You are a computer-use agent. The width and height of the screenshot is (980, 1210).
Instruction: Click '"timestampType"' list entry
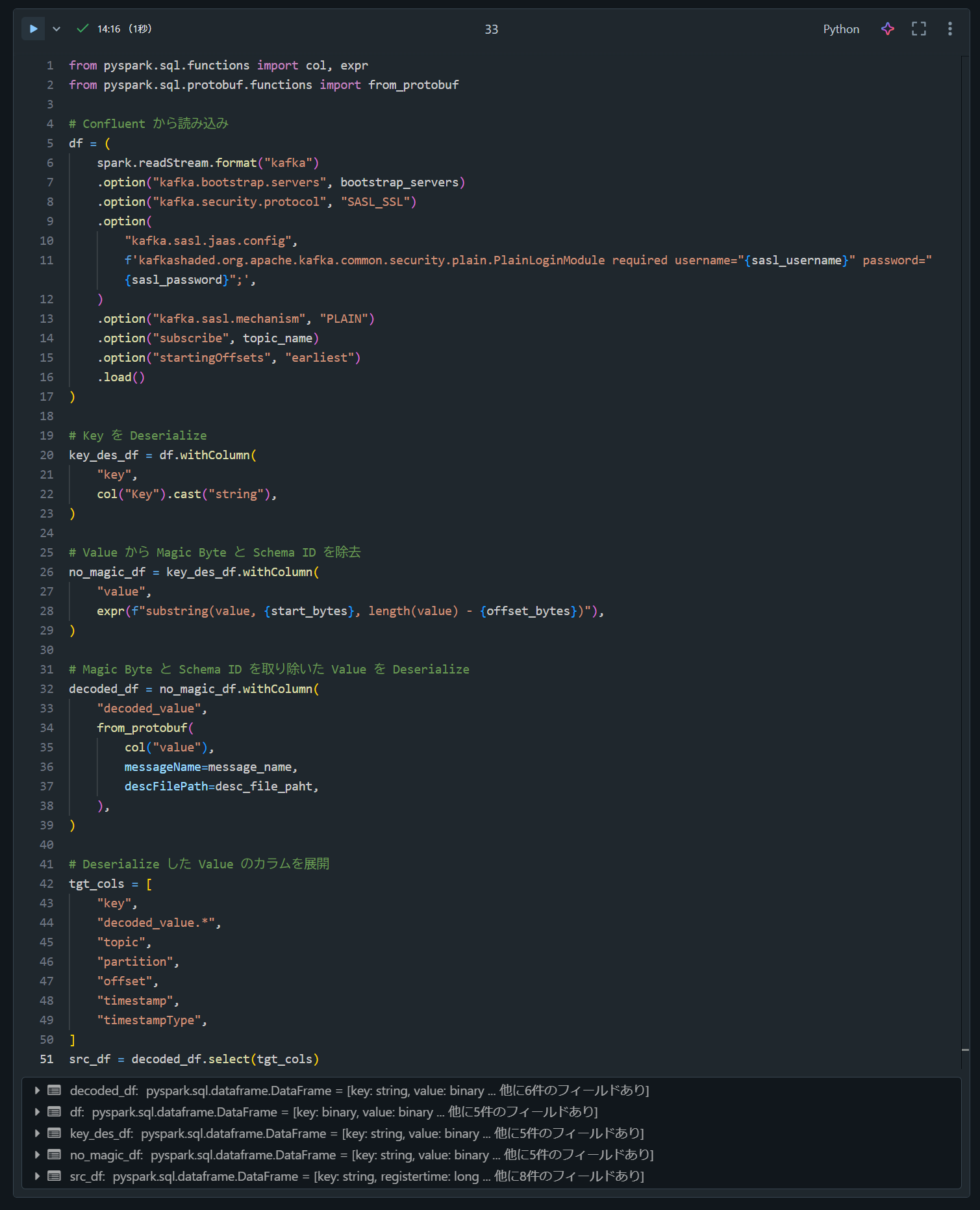point(149,1020)
